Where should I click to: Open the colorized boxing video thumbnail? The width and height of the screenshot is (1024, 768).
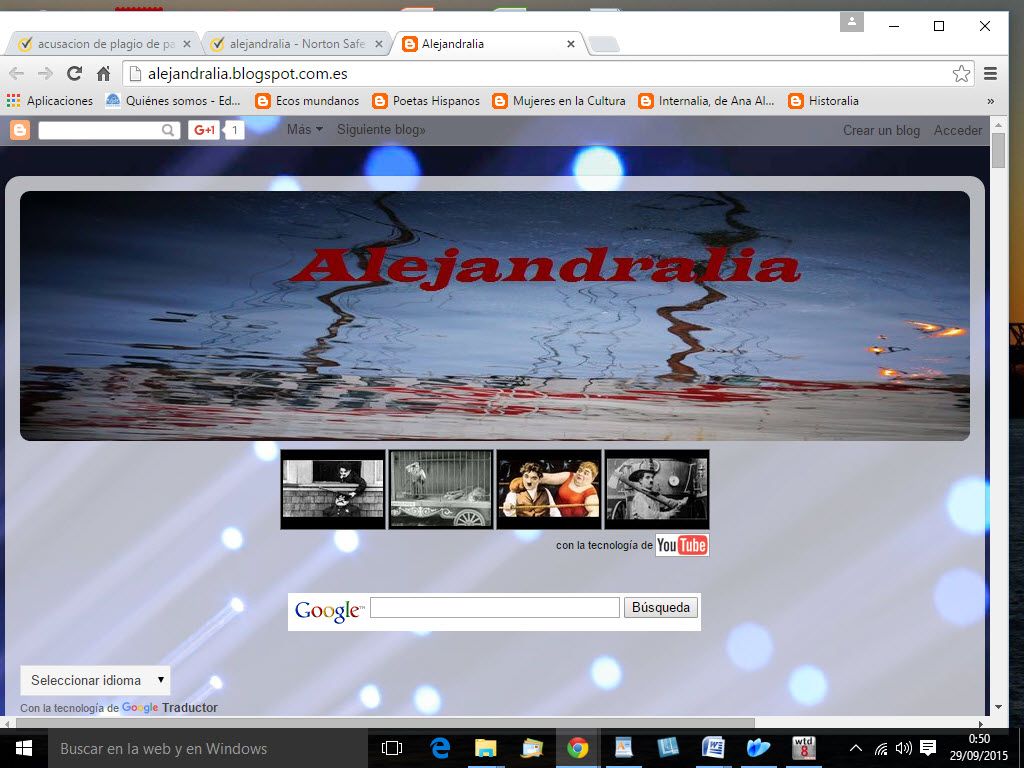pyautogui.click(x=549, y=489)
